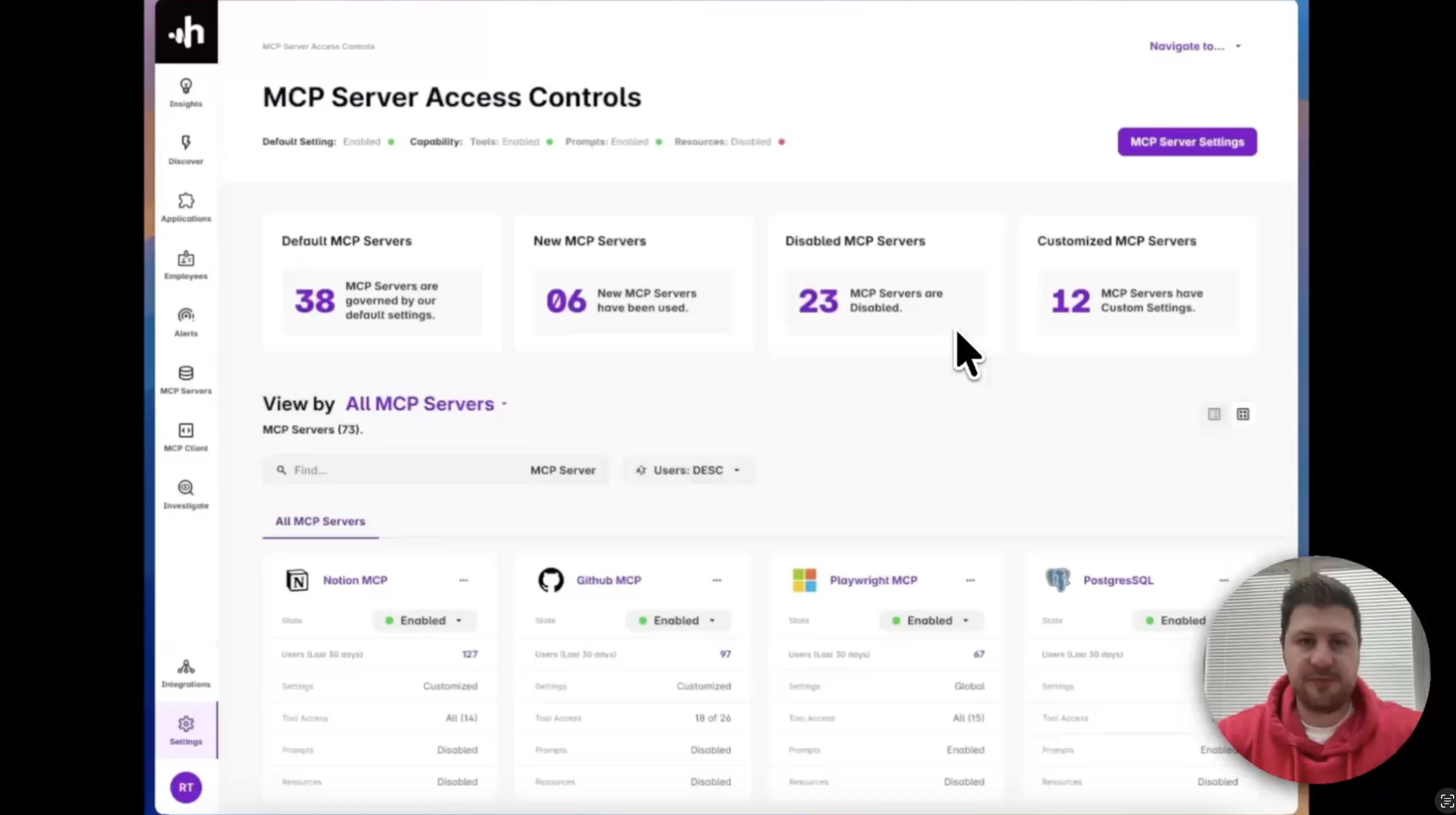Toggle Notion MCP Enabled state dropdown
Screen dimensions: 1456x815
coord(424,620)
